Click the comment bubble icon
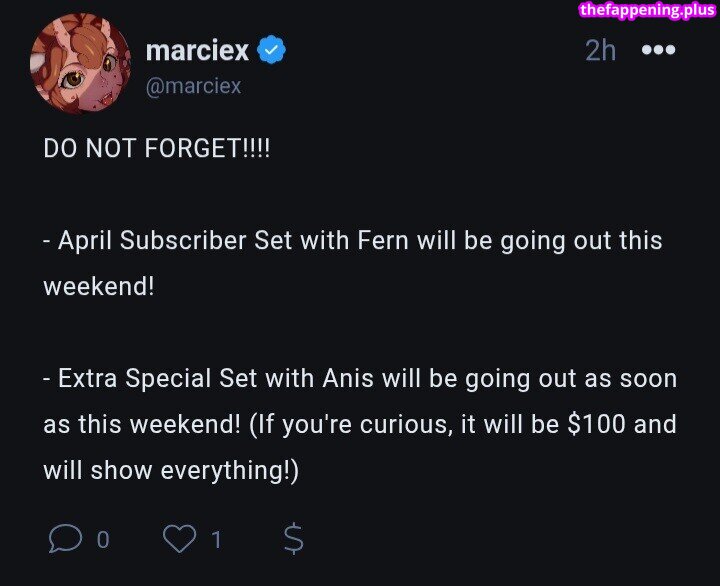 pos(65,539)
